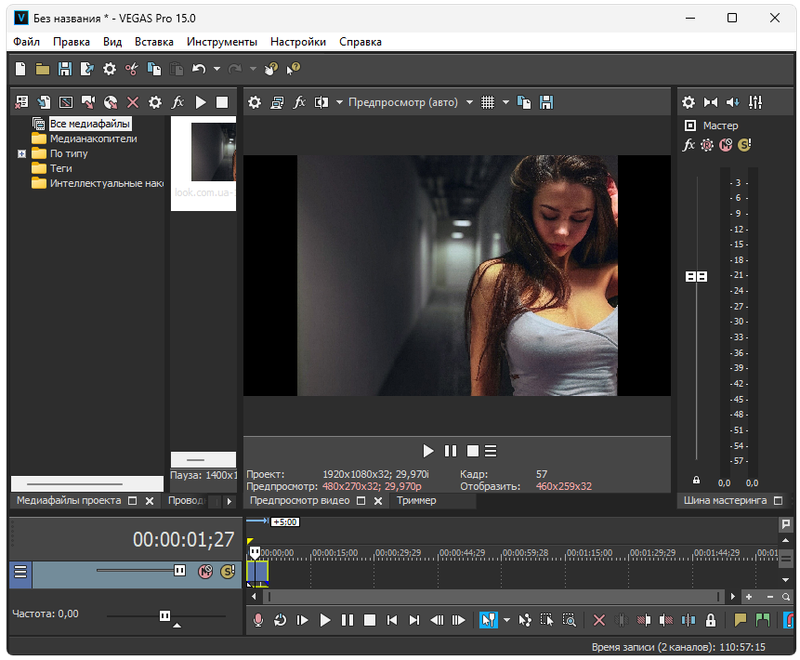Open project properties gear in main toolbar

coord(109,68)
